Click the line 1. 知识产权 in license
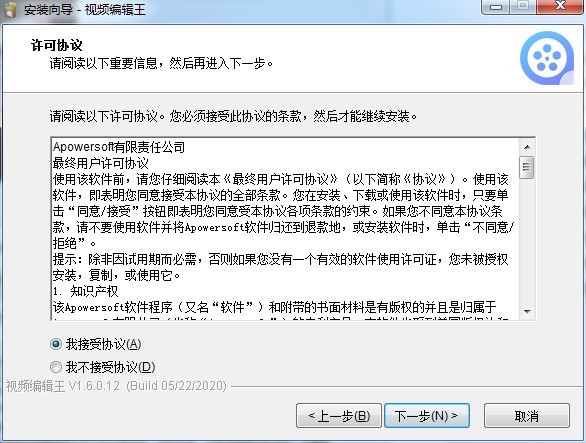Viewport: 586px width, 443px height. tap(86, 291)
